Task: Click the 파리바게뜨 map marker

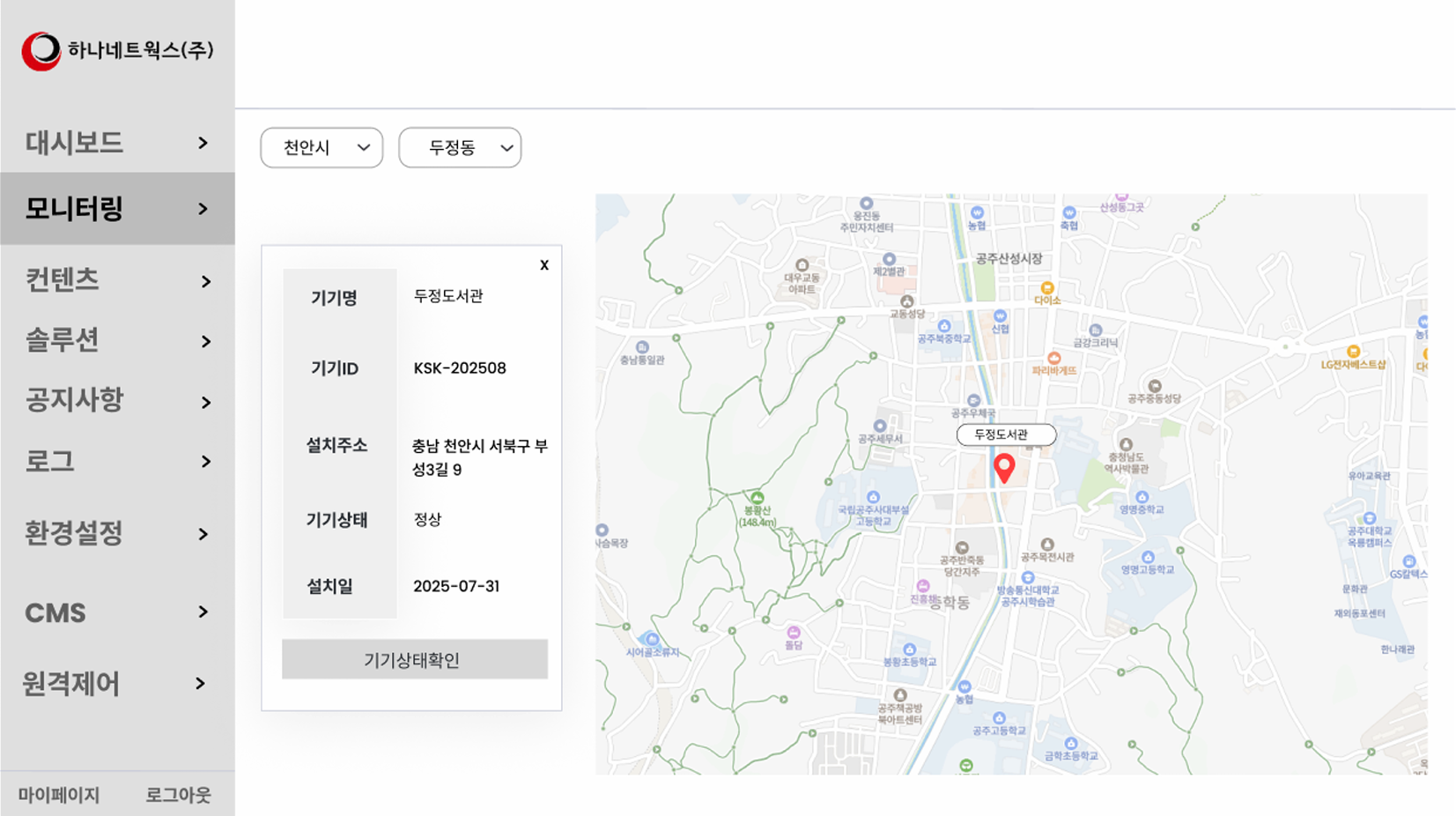Action: pos(1053,359)
